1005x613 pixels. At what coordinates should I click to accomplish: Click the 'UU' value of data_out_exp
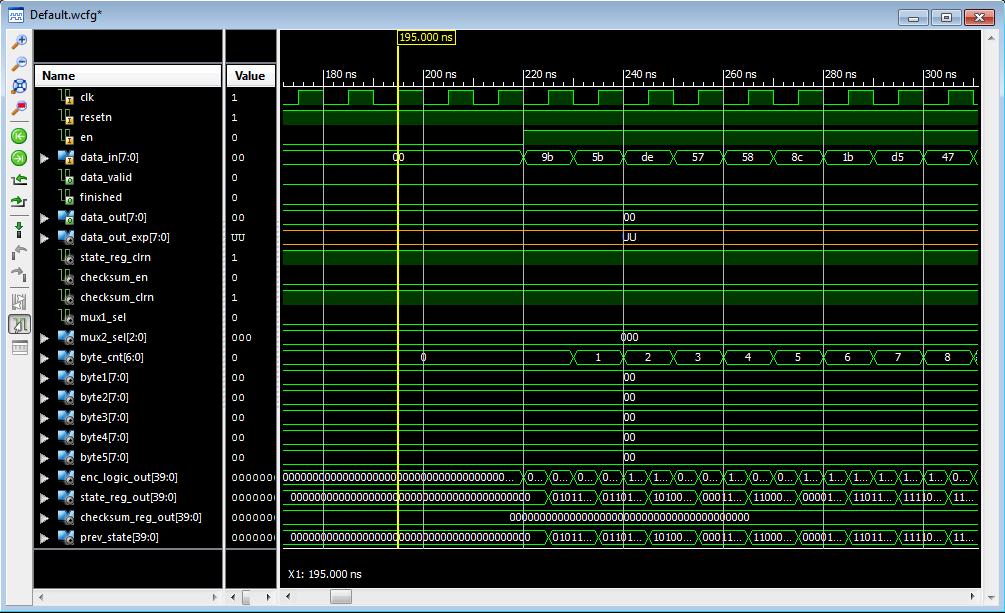click(x=630, y=238)
